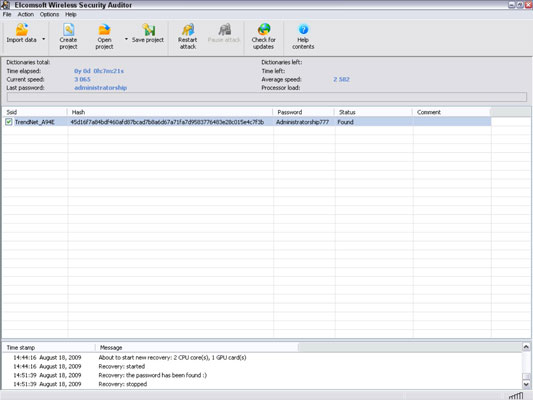Screen dimensions: 533x400
Task: Sort by the Status column header
Action: [x=374, y=112]
